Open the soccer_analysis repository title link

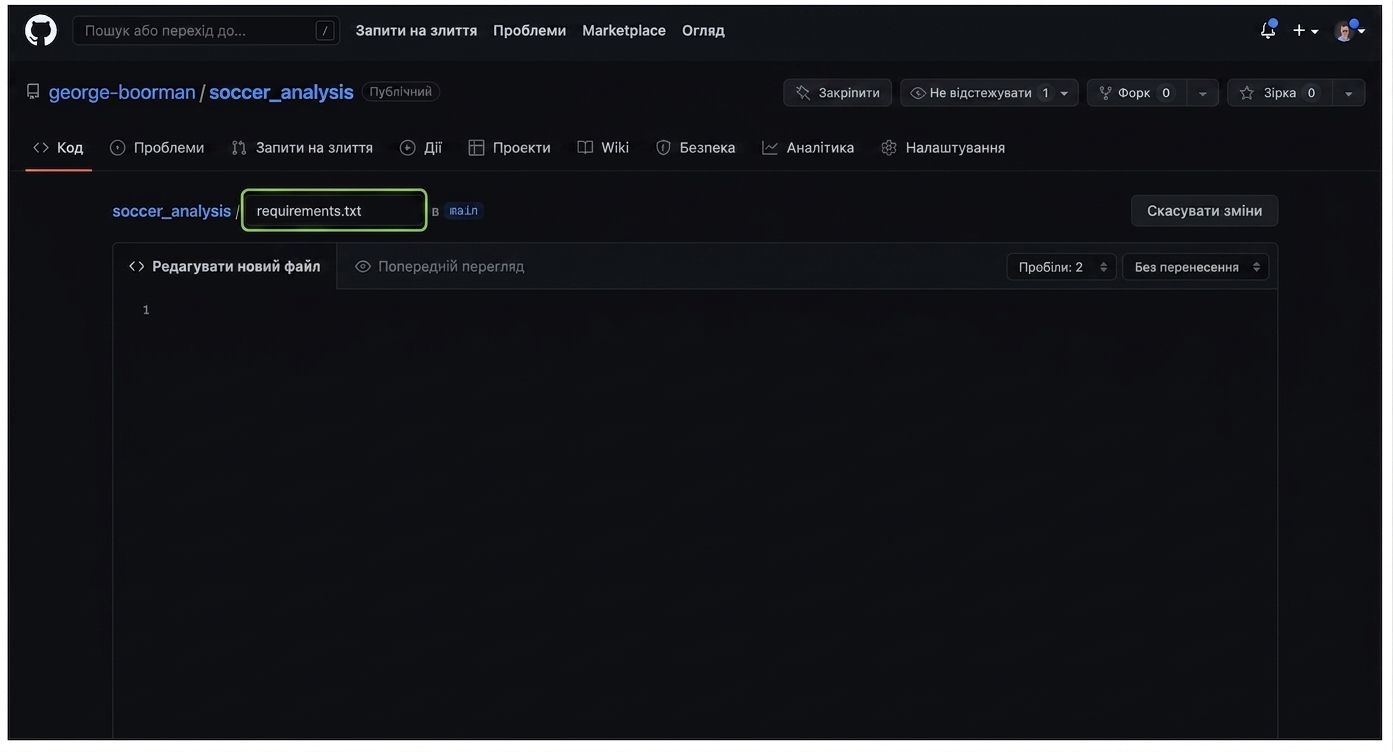[x=281, y=92]
